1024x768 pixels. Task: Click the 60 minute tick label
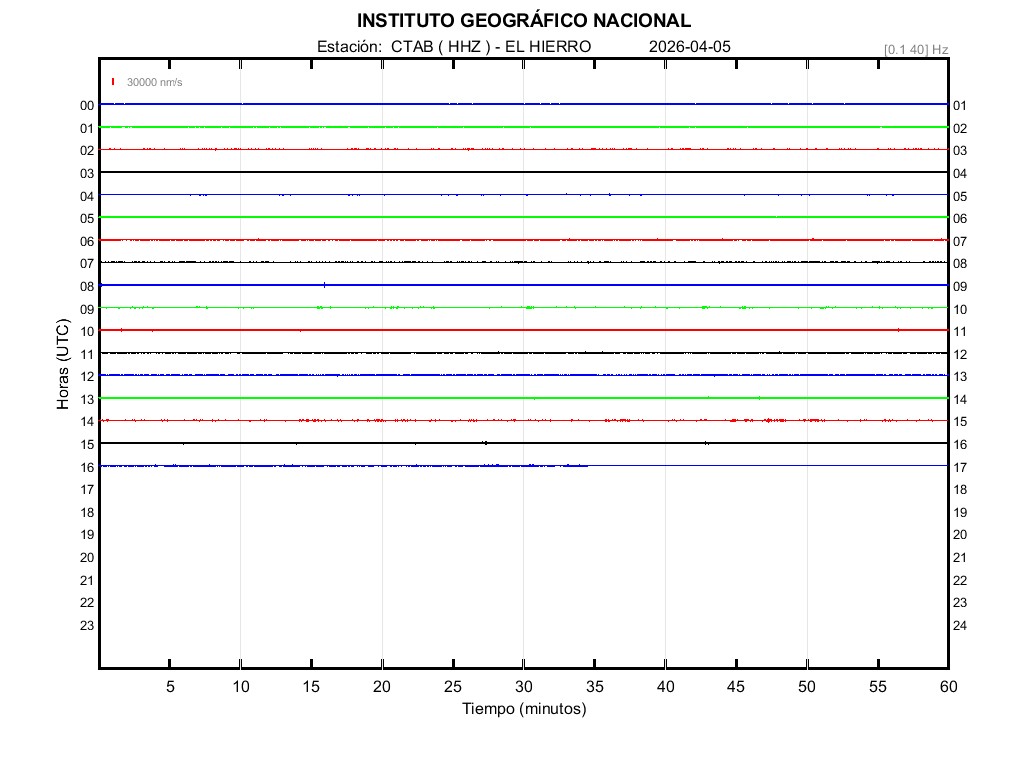point(948,686)
